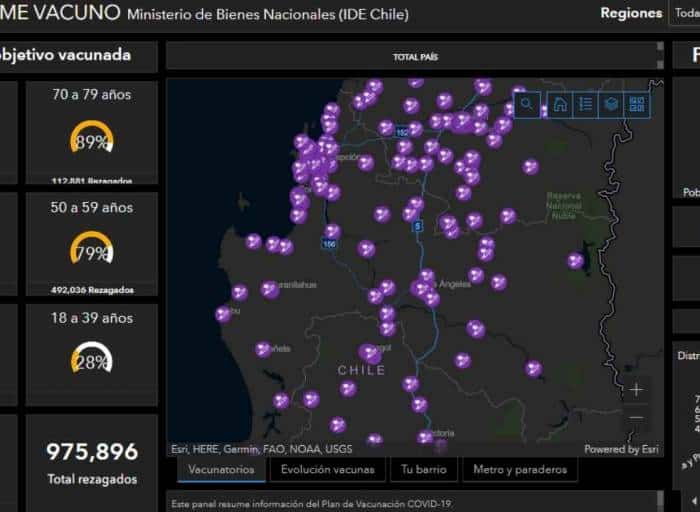Click the left arrow in bottom-right panel
The height and width of the screenshot is (512, 700).
coord(694,498)
